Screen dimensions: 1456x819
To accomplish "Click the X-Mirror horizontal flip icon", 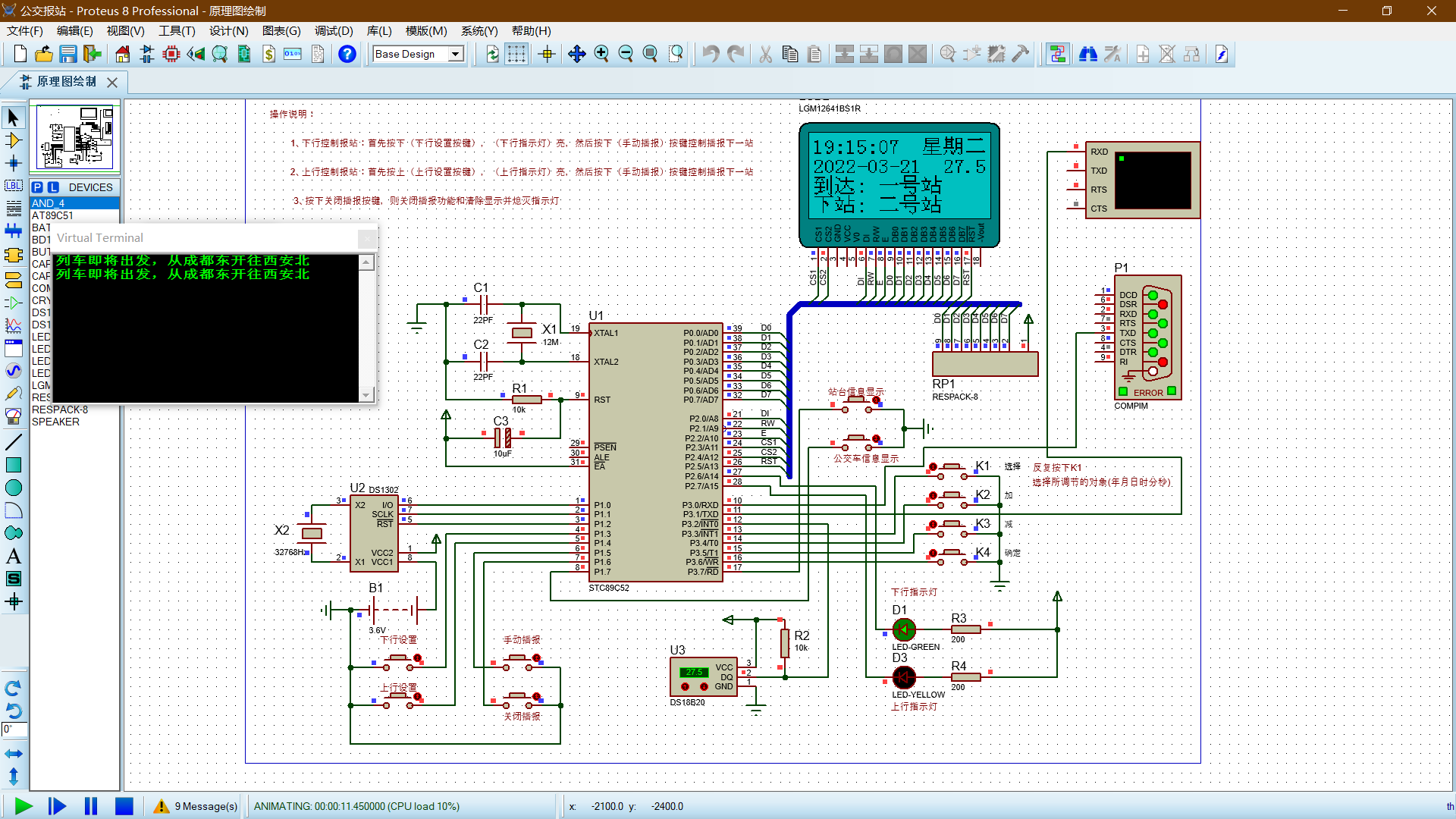I will 14,754.
